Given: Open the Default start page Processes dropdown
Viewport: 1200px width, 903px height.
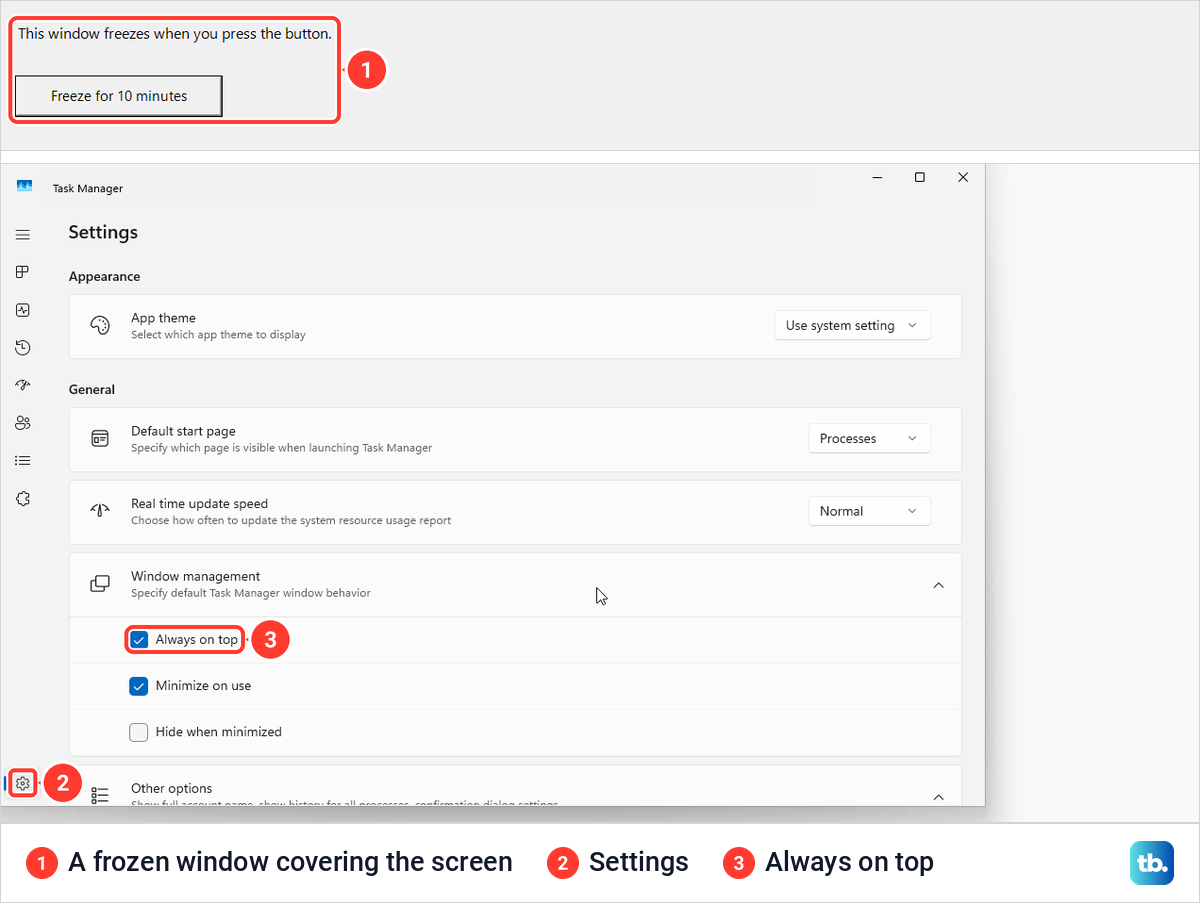Looking at the screenshot, I should point(869,438).
